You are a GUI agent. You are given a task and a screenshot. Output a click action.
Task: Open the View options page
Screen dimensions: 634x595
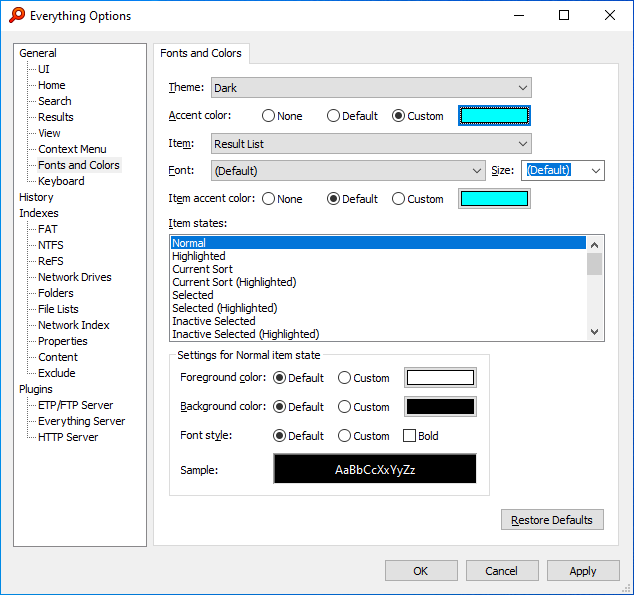tap(49, 133)
